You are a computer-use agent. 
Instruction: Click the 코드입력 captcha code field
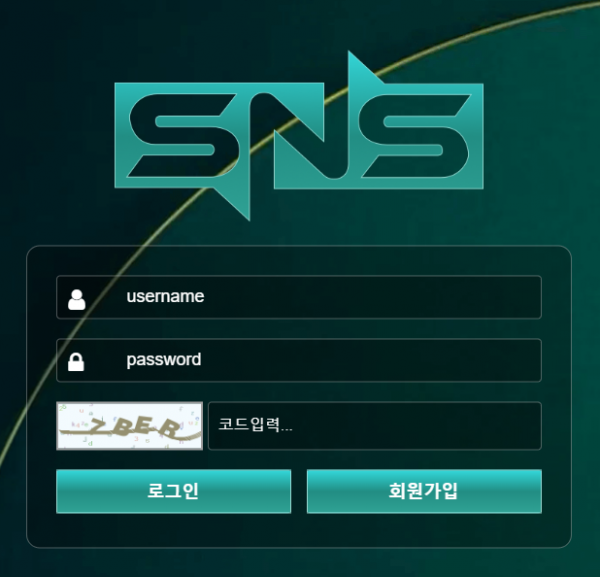coord(375,426)
